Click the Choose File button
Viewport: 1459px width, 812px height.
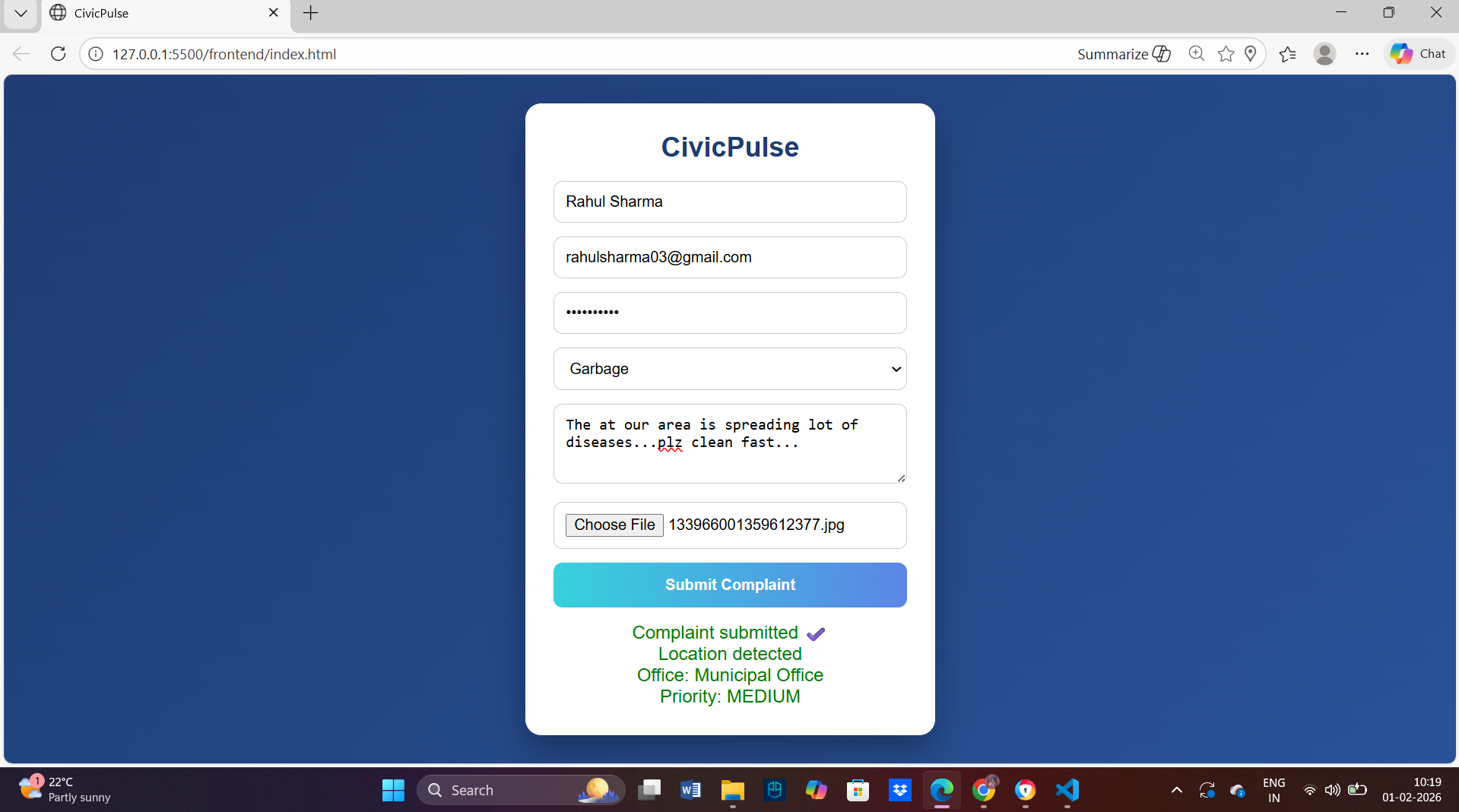pyautogui.click(x=614, y=525)
